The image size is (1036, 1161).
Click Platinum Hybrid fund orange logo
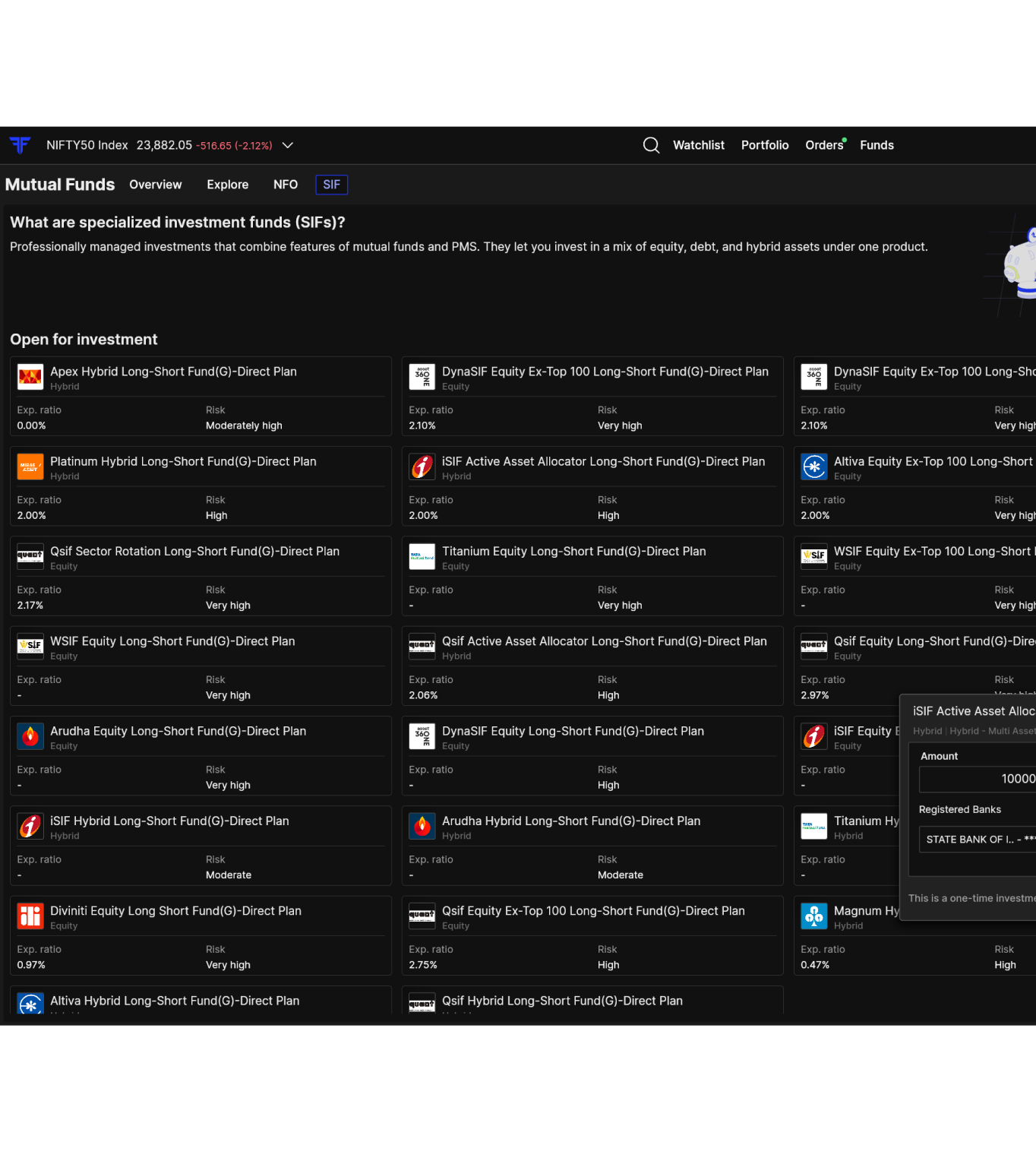[30, 467]
